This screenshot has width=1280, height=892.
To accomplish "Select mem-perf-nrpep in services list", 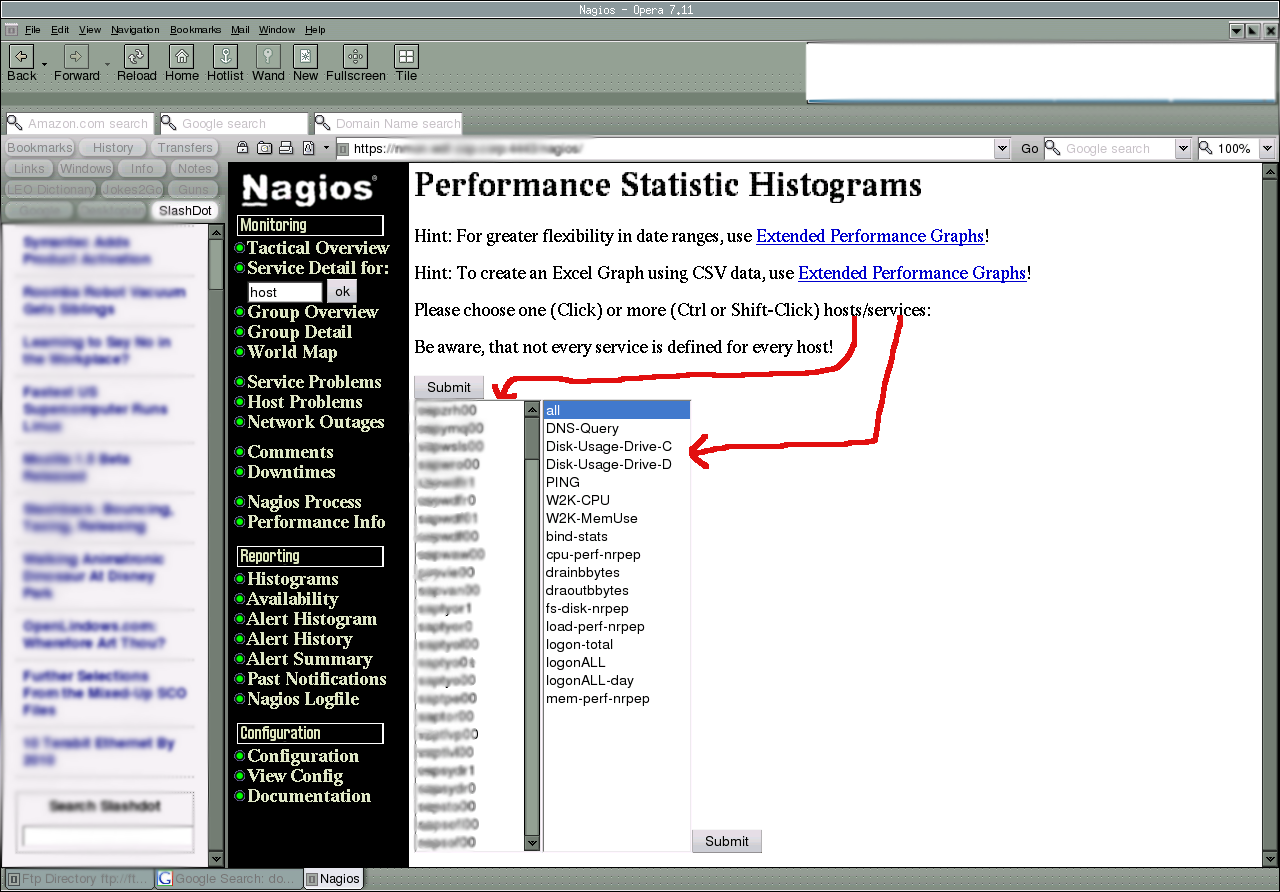I will click(616, 698).
